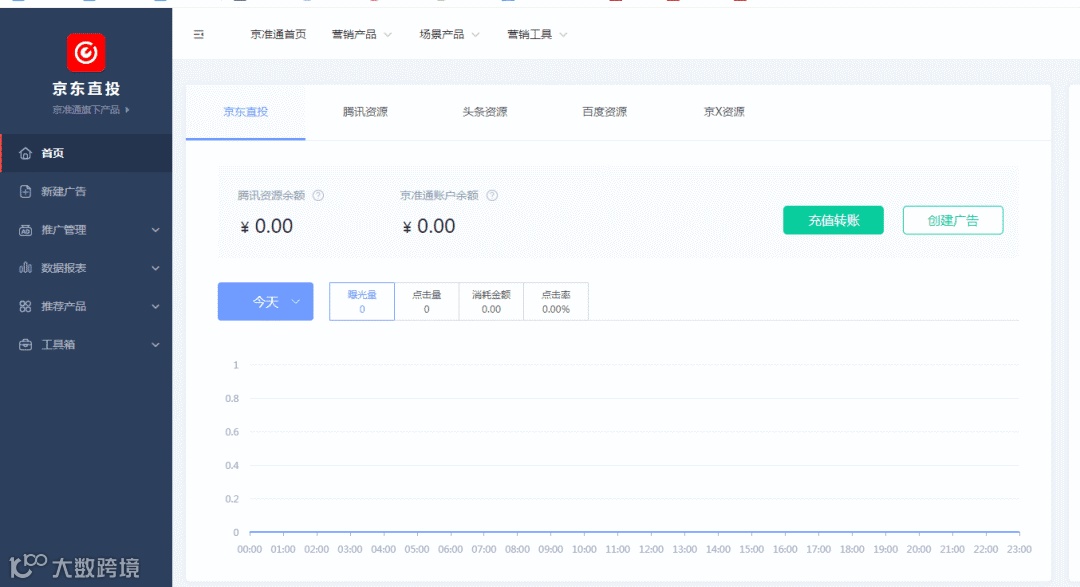Select the 曝光量 metric card
Screen dimensions: 1080x587
point(362,302)
